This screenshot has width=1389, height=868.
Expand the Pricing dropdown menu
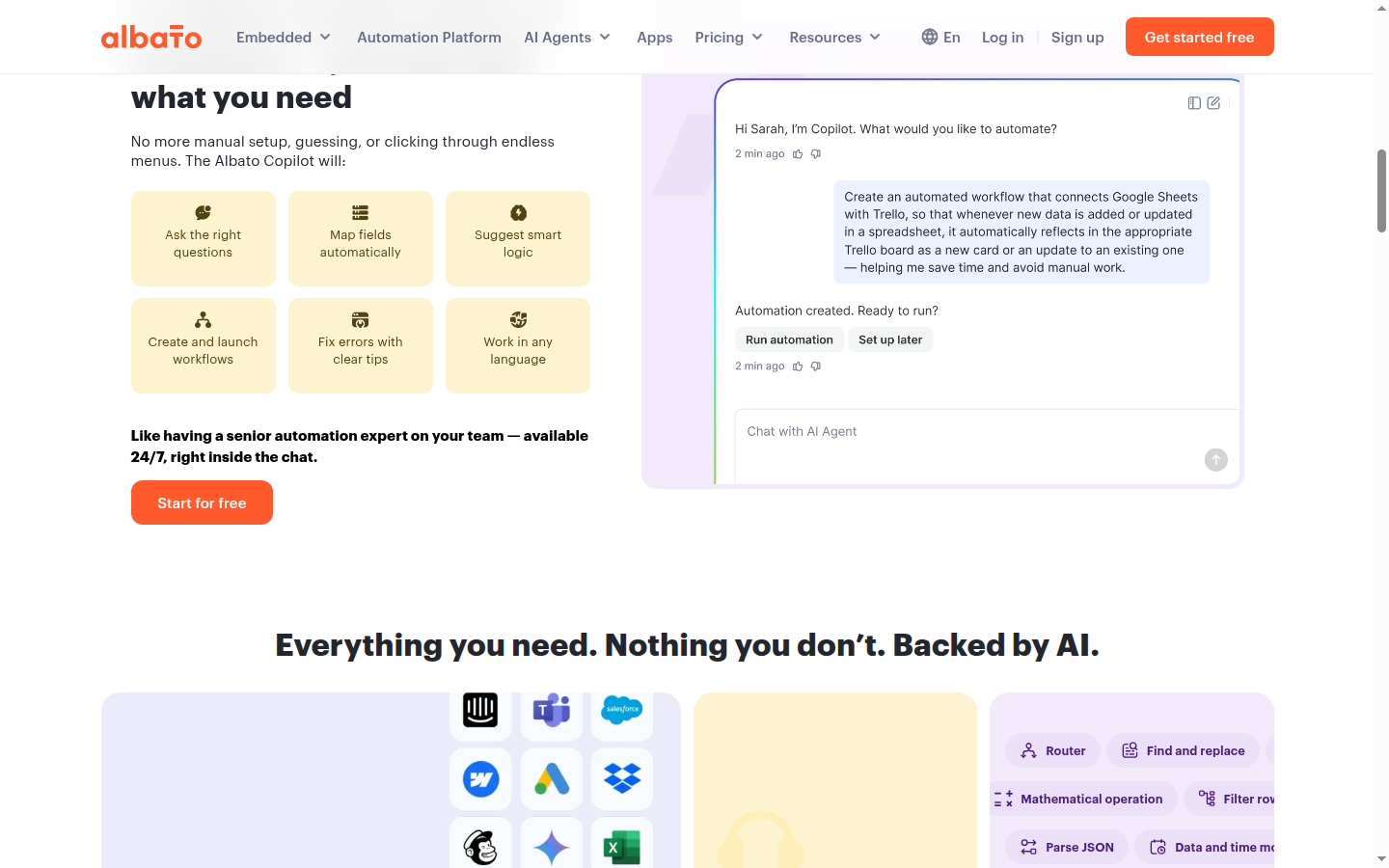pos(729,37)
